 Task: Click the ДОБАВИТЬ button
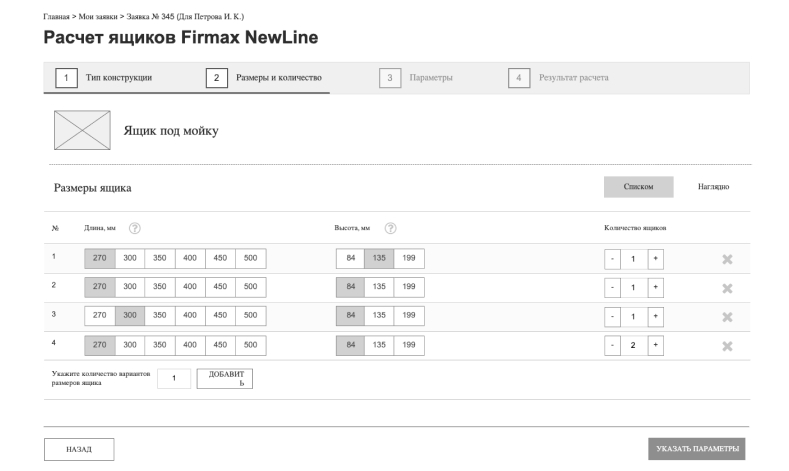tap(224, 378)
